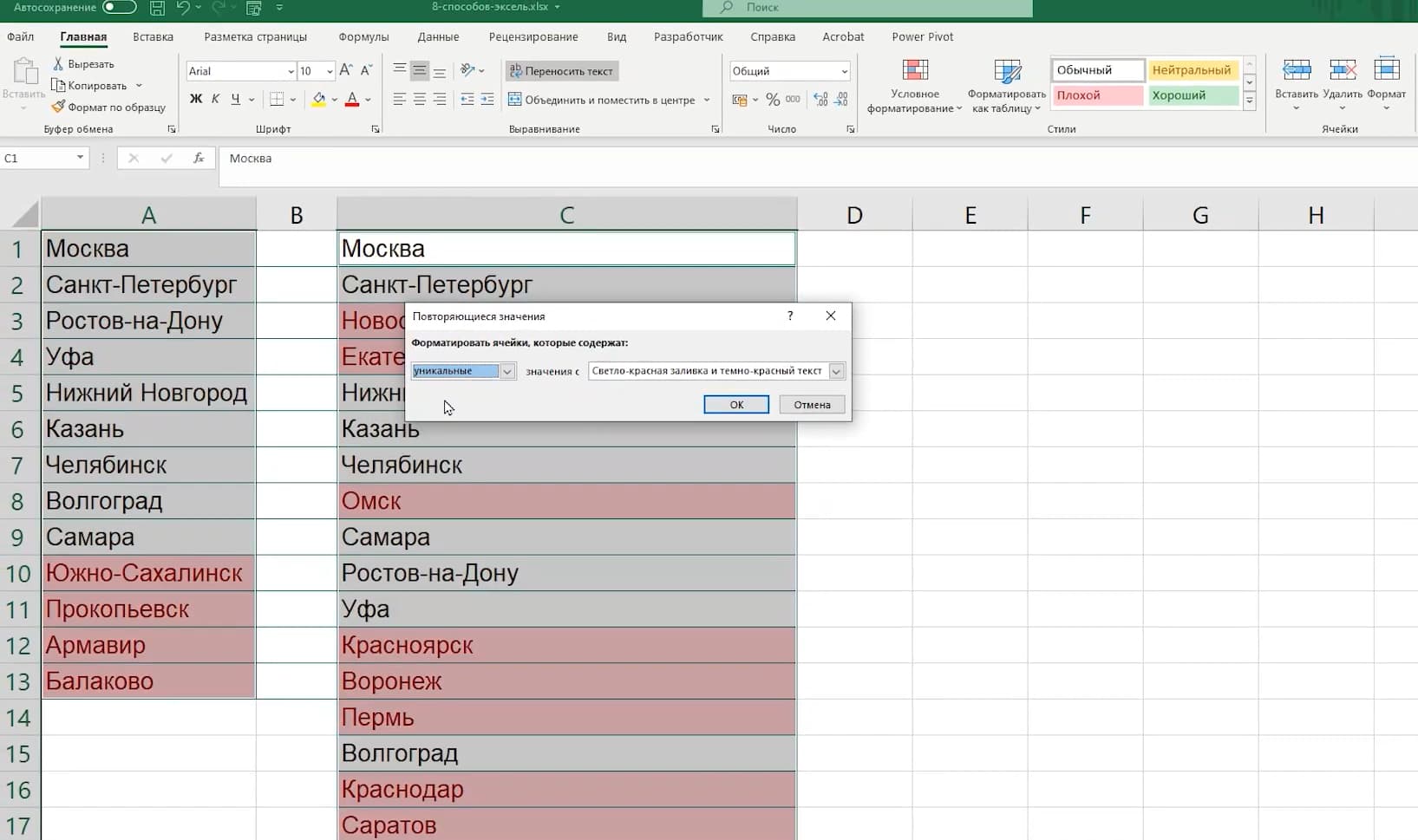Select the Плохой red cell style swatch
The height and width of the screenshot is (840, 1418).
click(x=1096, y=95)
